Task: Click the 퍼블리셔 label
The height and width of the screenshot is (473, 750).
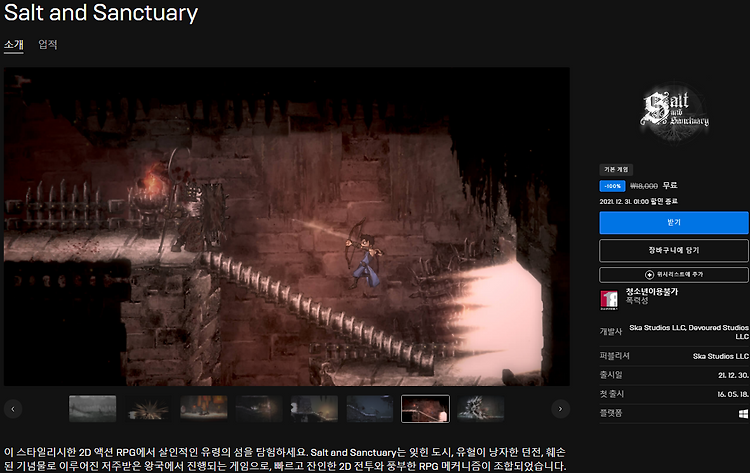Action: pos(615,356)
